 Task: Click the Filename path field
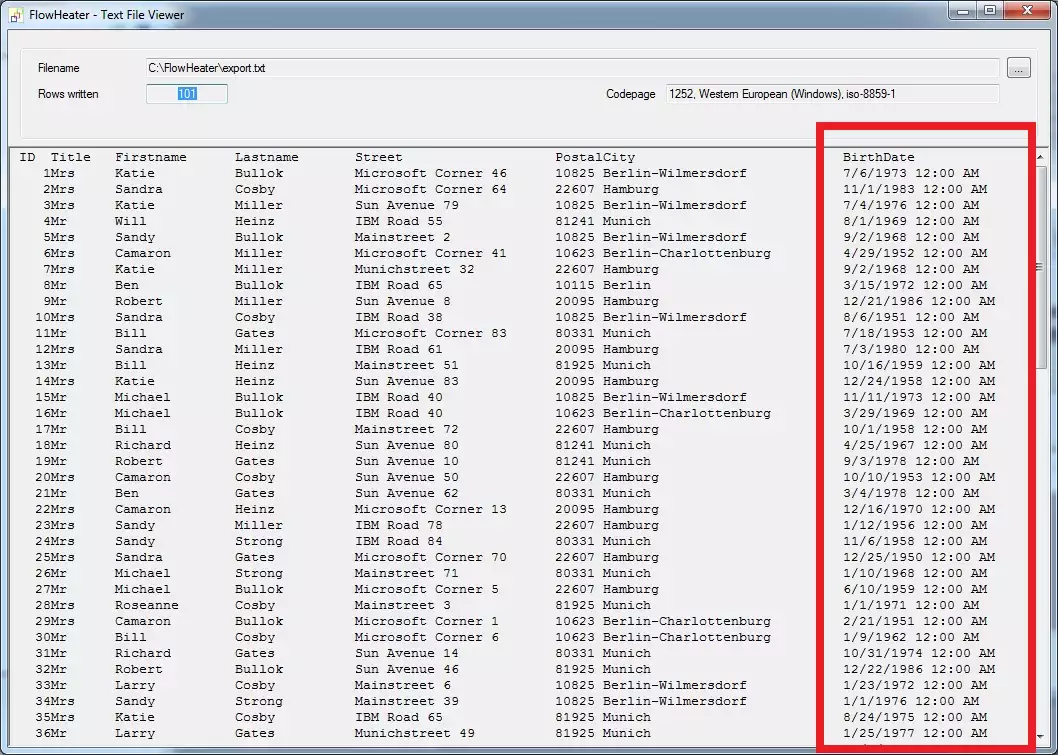point(572,68)
